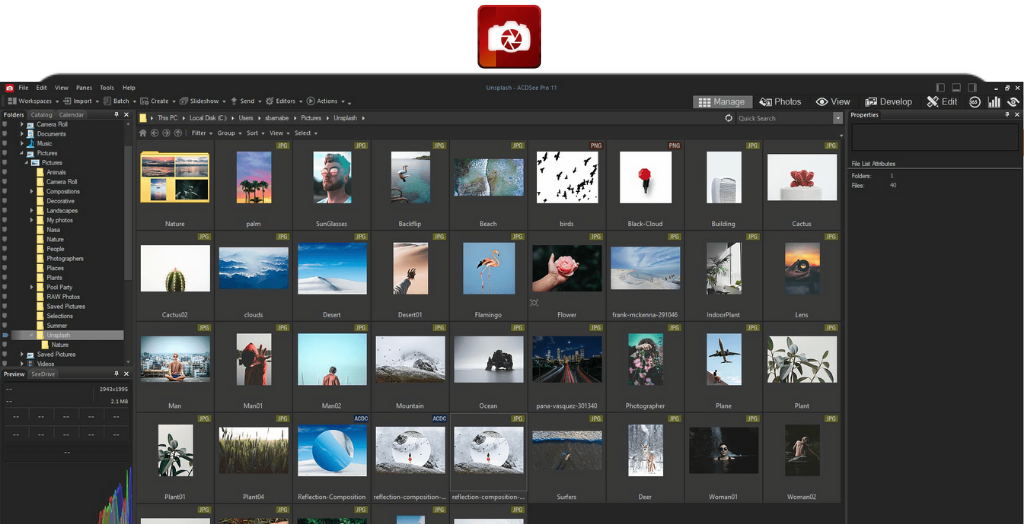Select the Flamingo thumbnail
Image resolution: width=1024 pixels, height=524 pixels.
(x=489, y=275)
